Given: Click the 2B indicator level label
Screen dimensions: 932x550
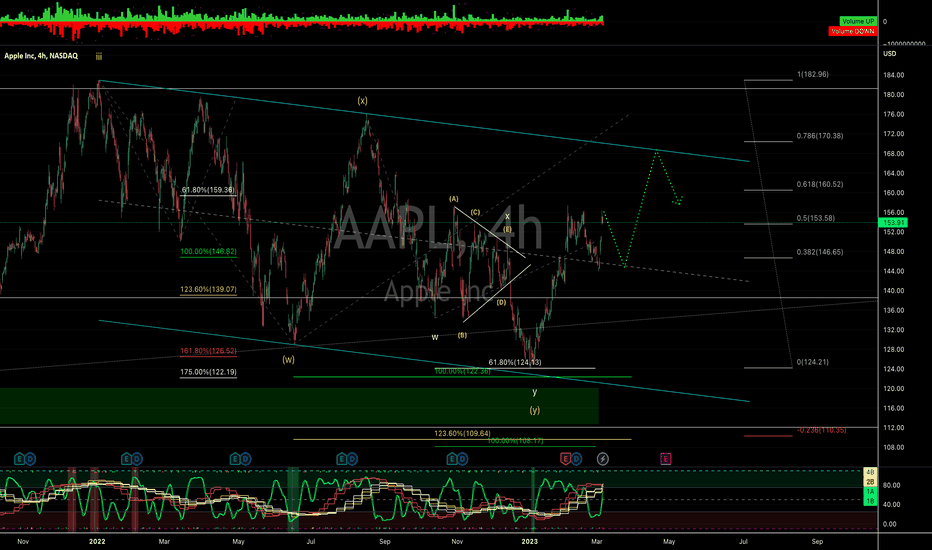Looking at the screenshot, I should pyautogui.click(x=870, y=482).
